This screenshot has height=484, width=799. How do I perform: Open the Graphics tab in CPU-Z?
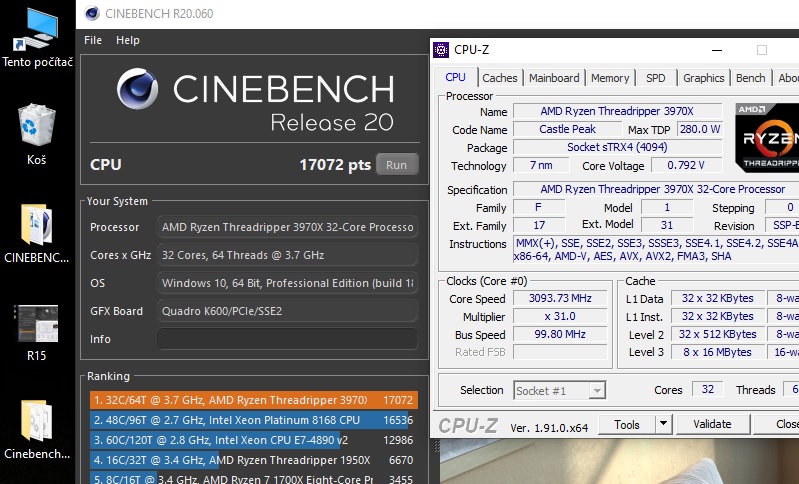[x=703, y=78]
